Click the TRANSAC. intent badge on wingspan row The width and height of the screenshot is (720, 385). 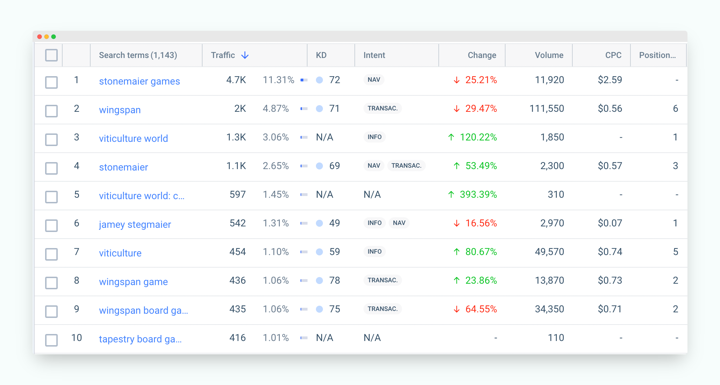tap(382, 108)
